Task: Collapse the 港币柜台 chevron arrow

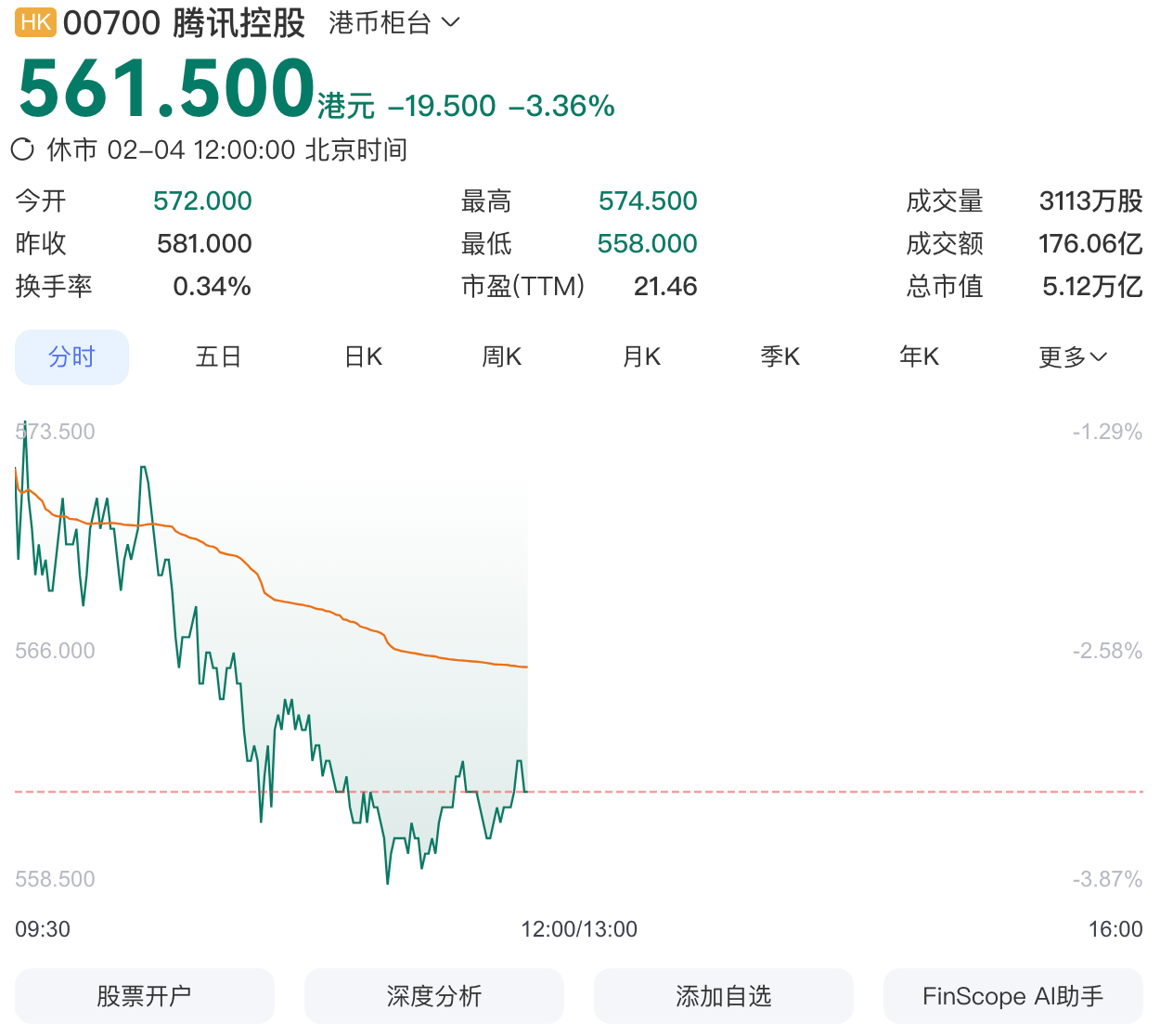Action: 451,22
